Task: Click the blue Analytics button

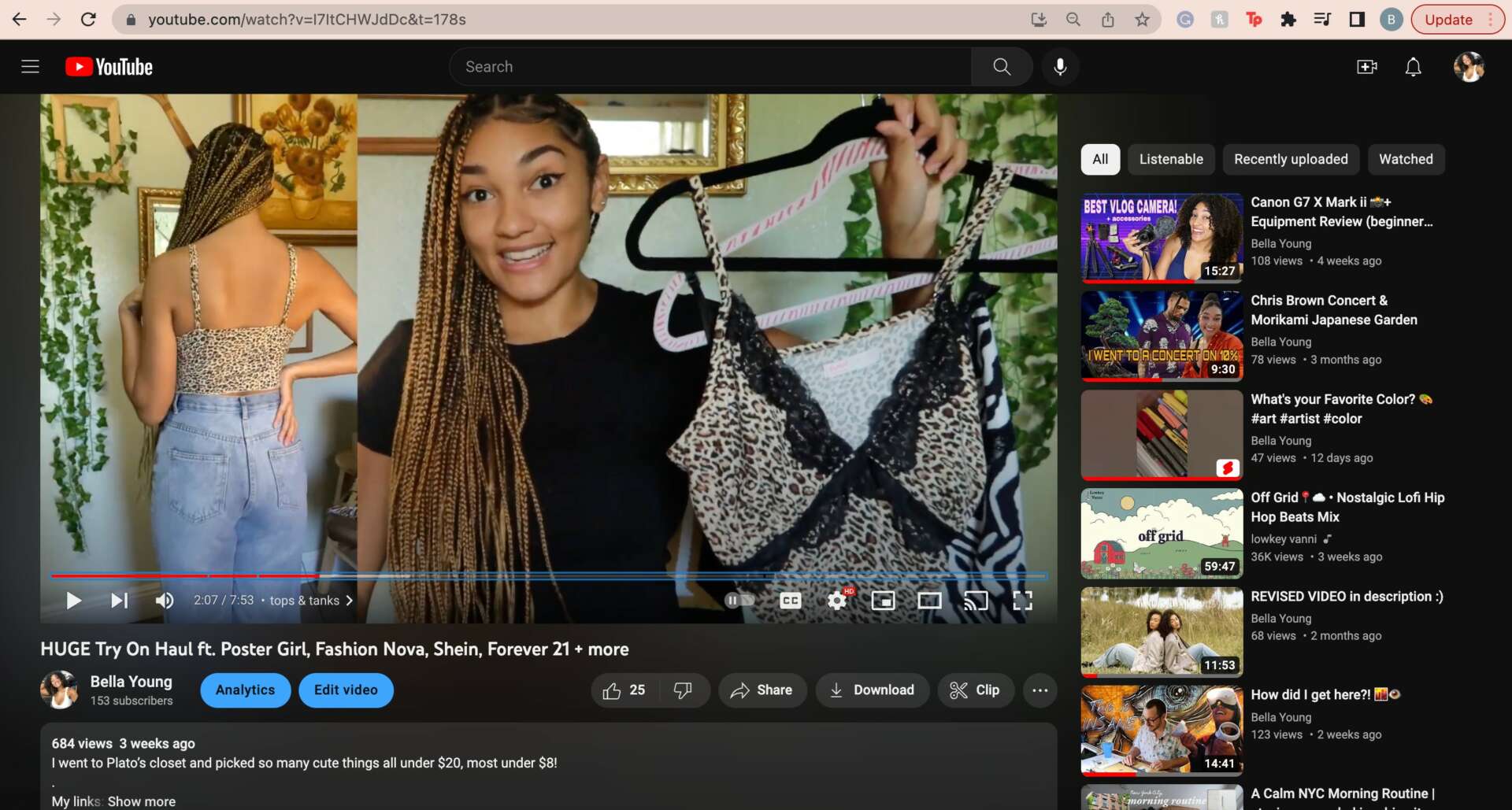Action: (x=245, y=690)
